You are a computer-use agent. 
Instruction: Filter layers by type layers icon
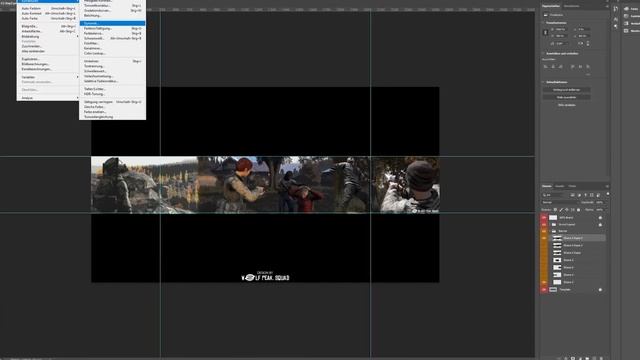tap(585, 195)
